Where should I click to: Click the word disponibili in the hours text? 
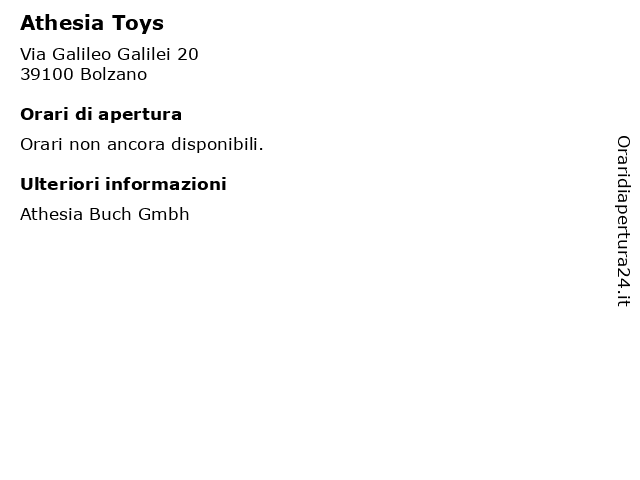(x=217, y=144)
